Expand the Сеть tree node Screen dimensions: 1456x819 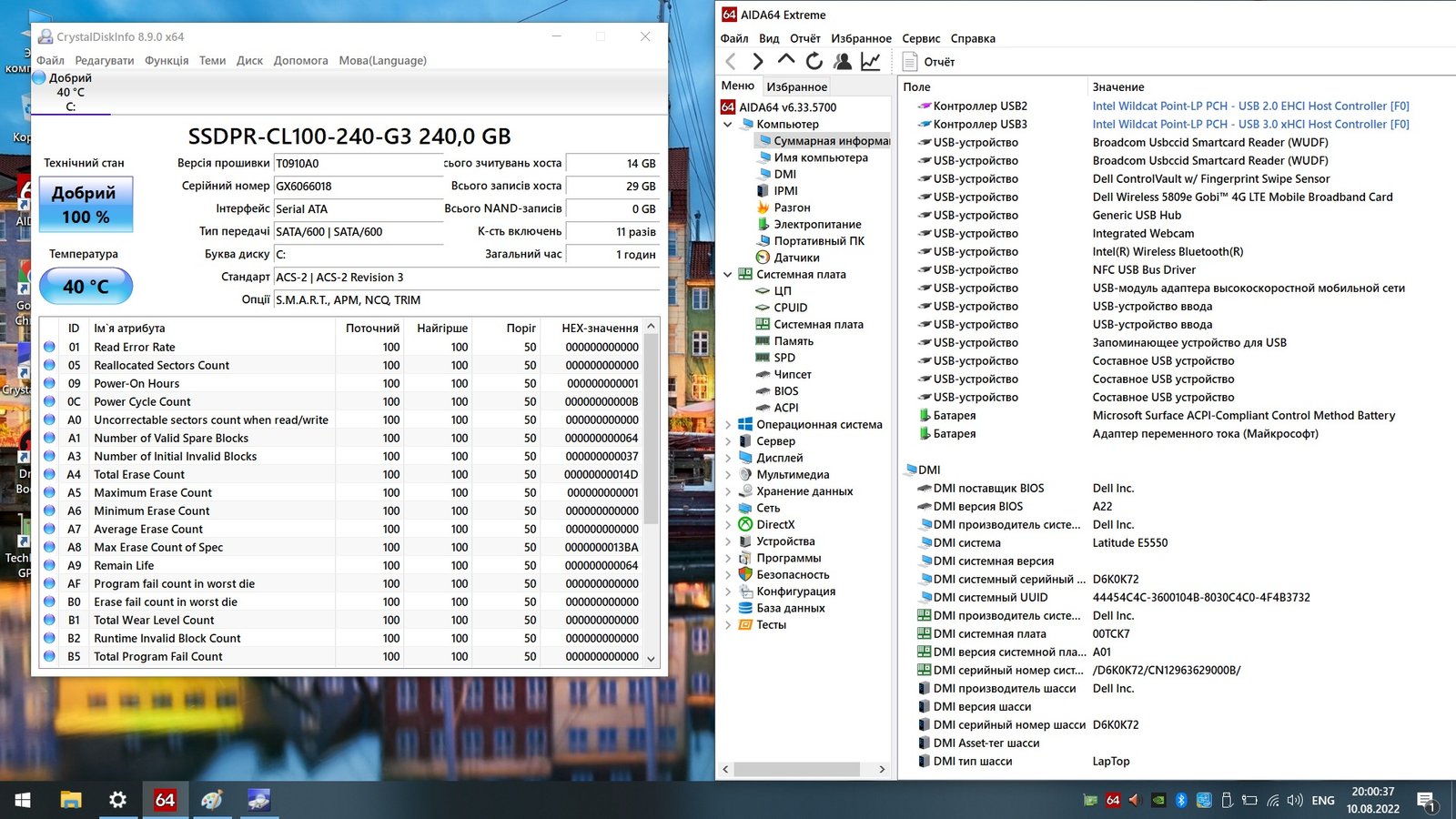tap(728, 508)
